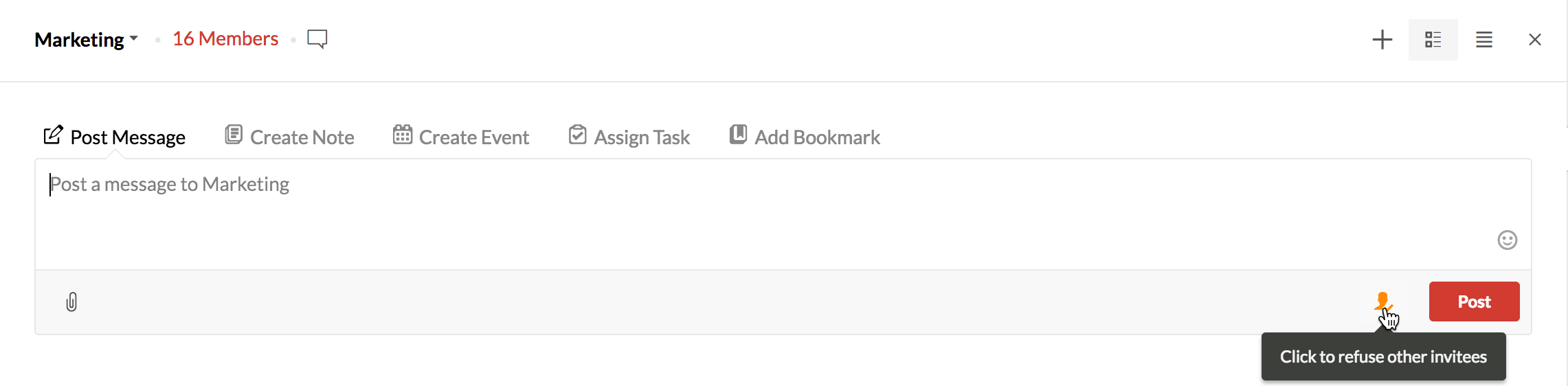The image size is (1568, 386).
Task: Click the plus icon in header
Action: pyautogui.click(x=1382, y=40)
